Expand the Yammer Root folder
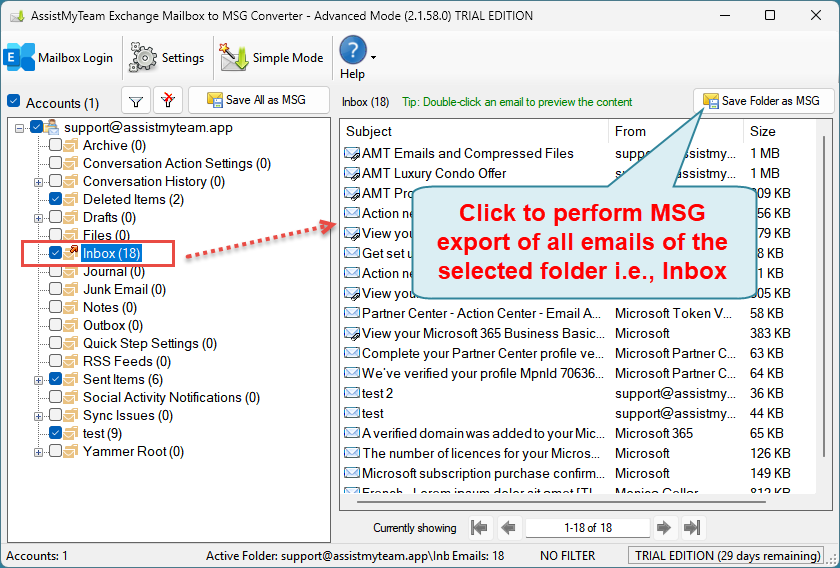The width and height of the screenshot is (840, 568). (38, 452)
